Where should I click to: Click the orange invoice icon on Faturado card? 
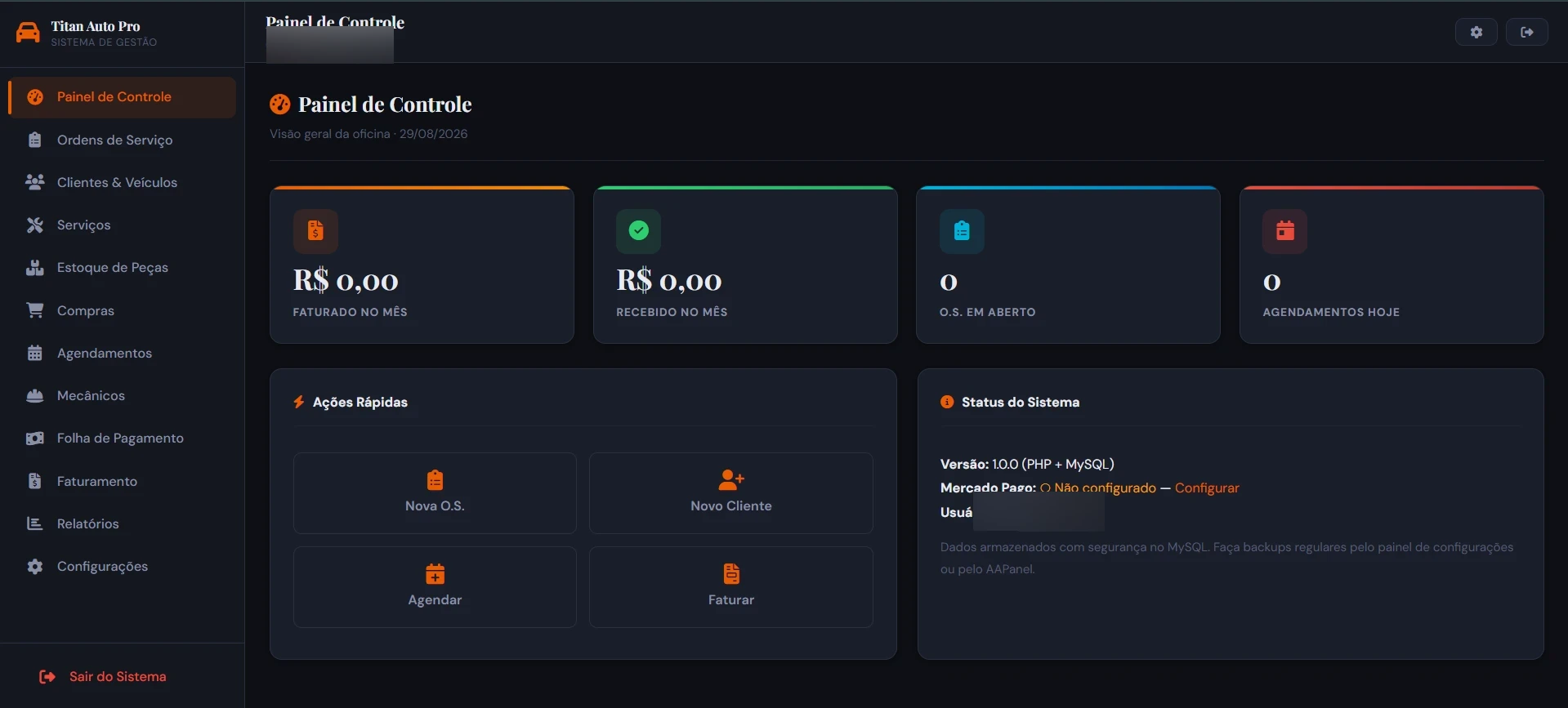point(315,231)
